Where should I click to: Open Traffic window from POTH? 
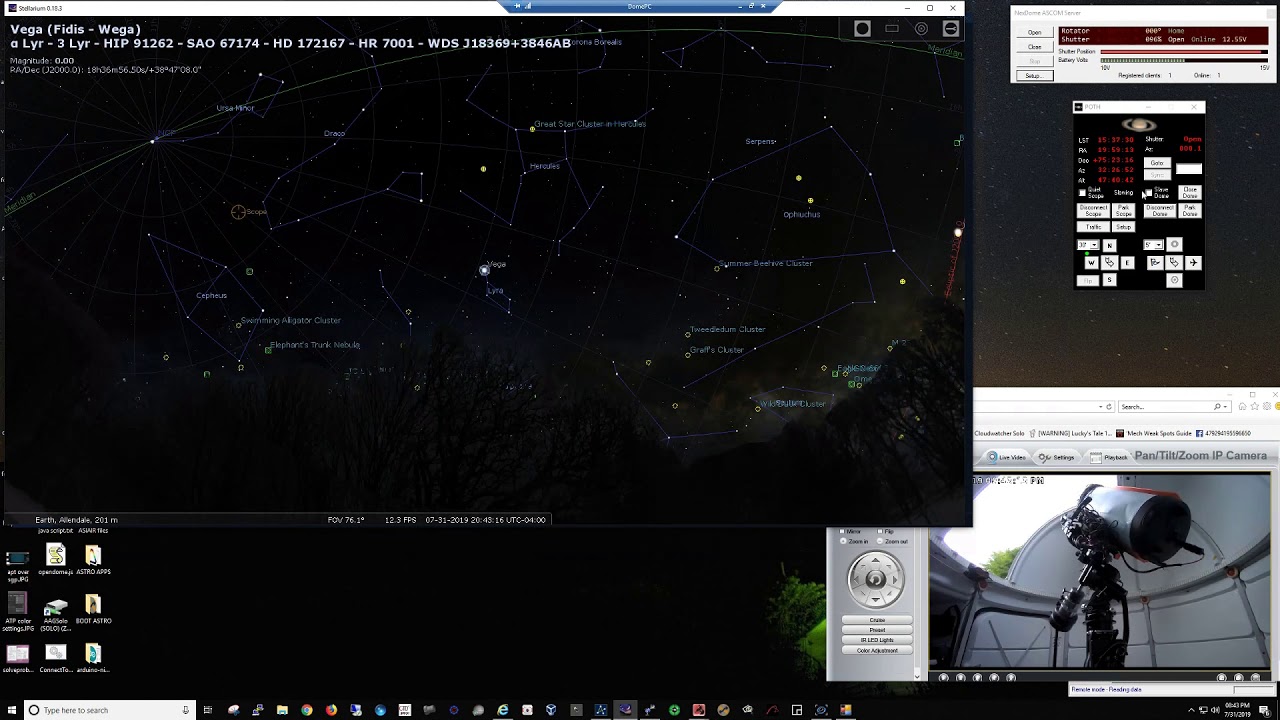1093,227
